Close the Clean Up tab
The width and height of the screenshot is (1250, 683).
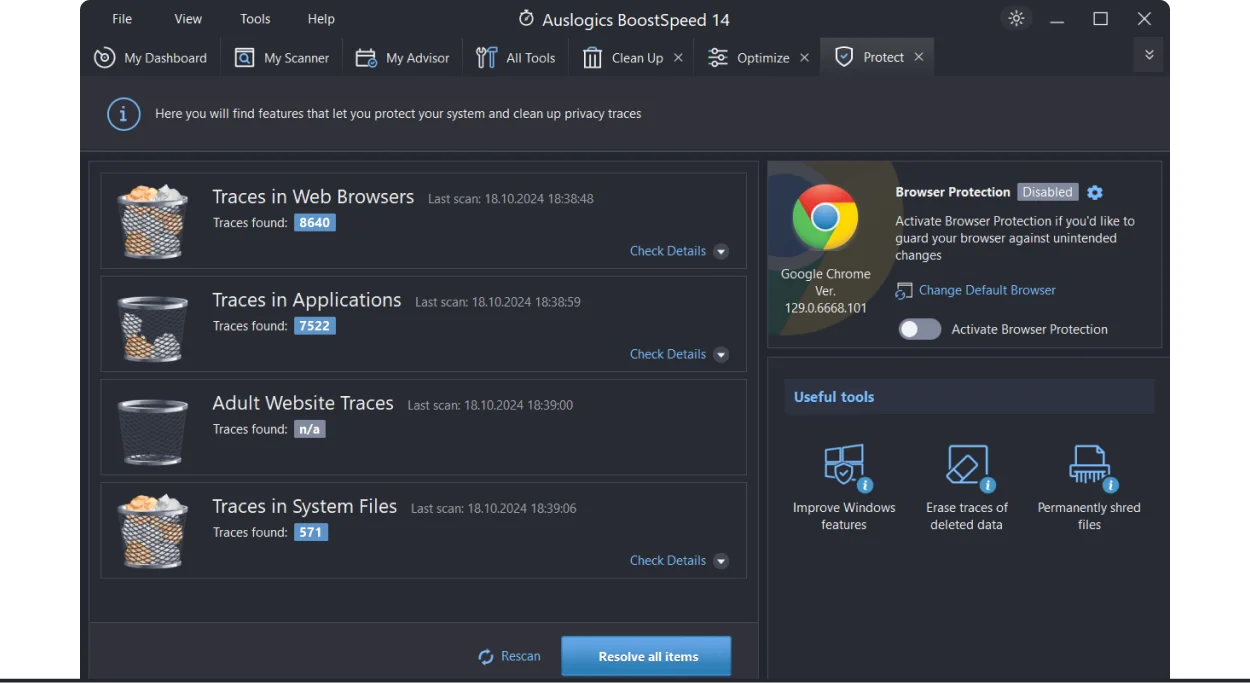678,58
